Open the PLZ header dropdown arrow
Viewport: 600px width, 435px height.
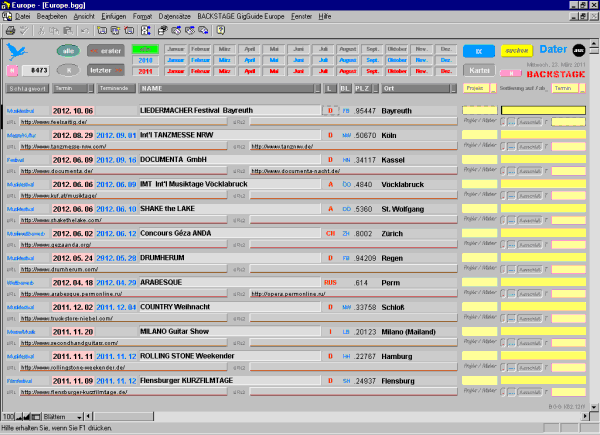tap(376, 88)
